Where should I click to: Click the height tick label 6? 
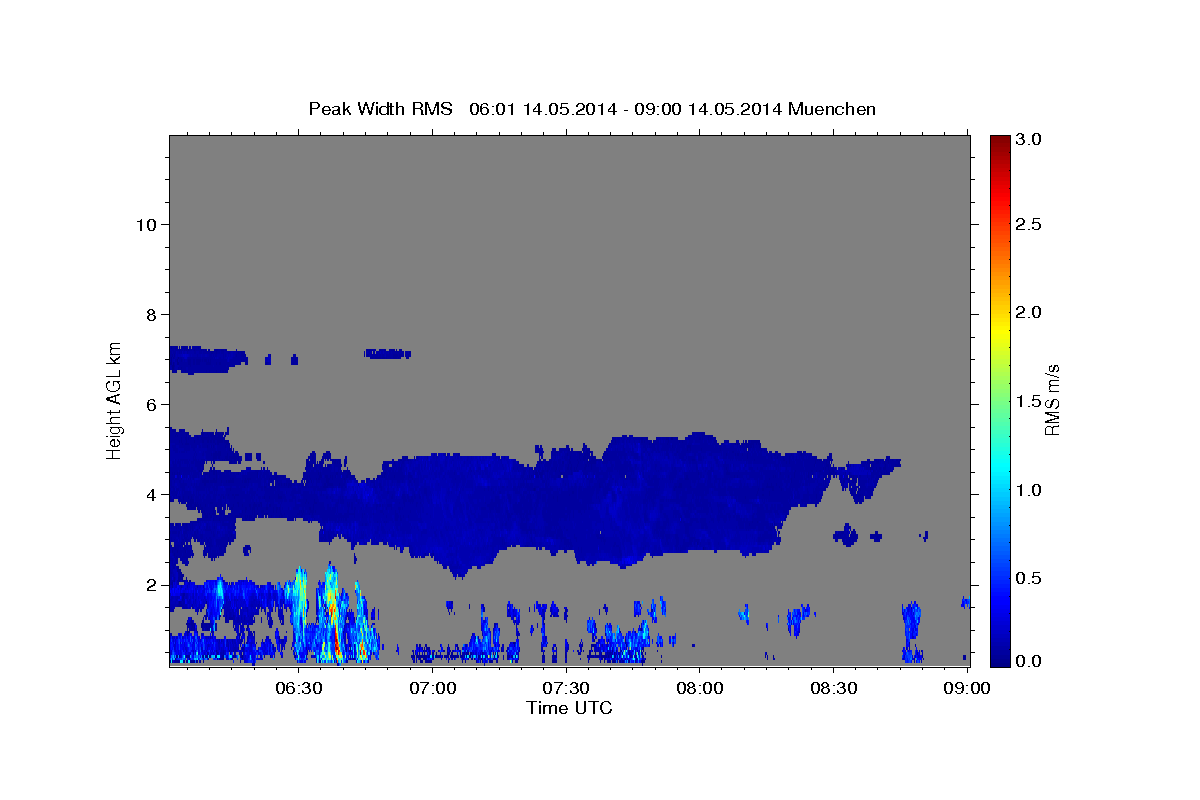(x=152, y=404)
